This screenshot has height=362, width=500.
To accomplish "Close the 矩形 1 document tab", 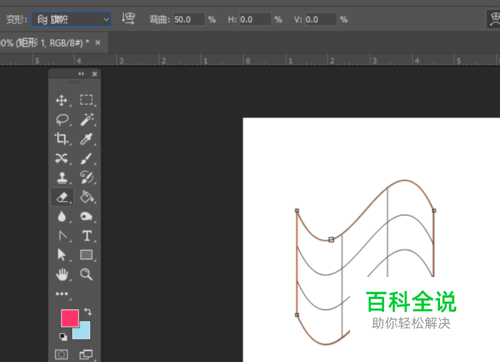I will tap(98, 43).
